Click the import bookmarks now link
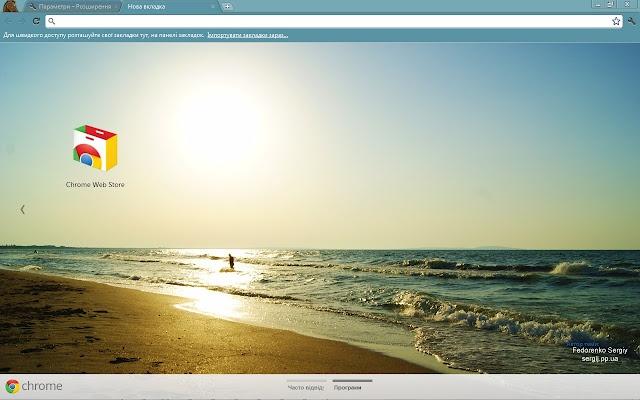 tap(248, 35)
